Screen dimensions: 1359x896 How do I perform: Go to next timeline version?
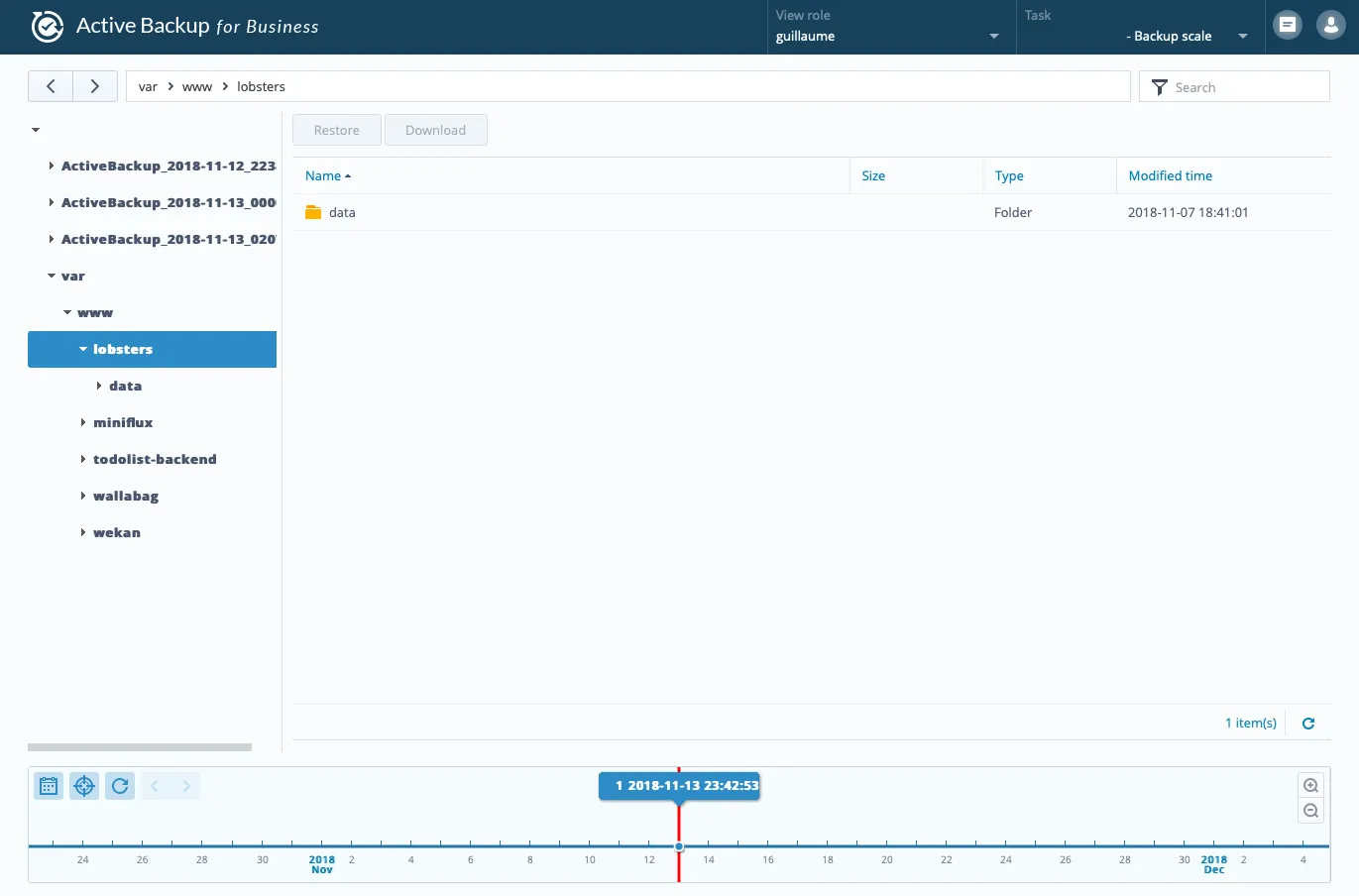pos(186,786)
